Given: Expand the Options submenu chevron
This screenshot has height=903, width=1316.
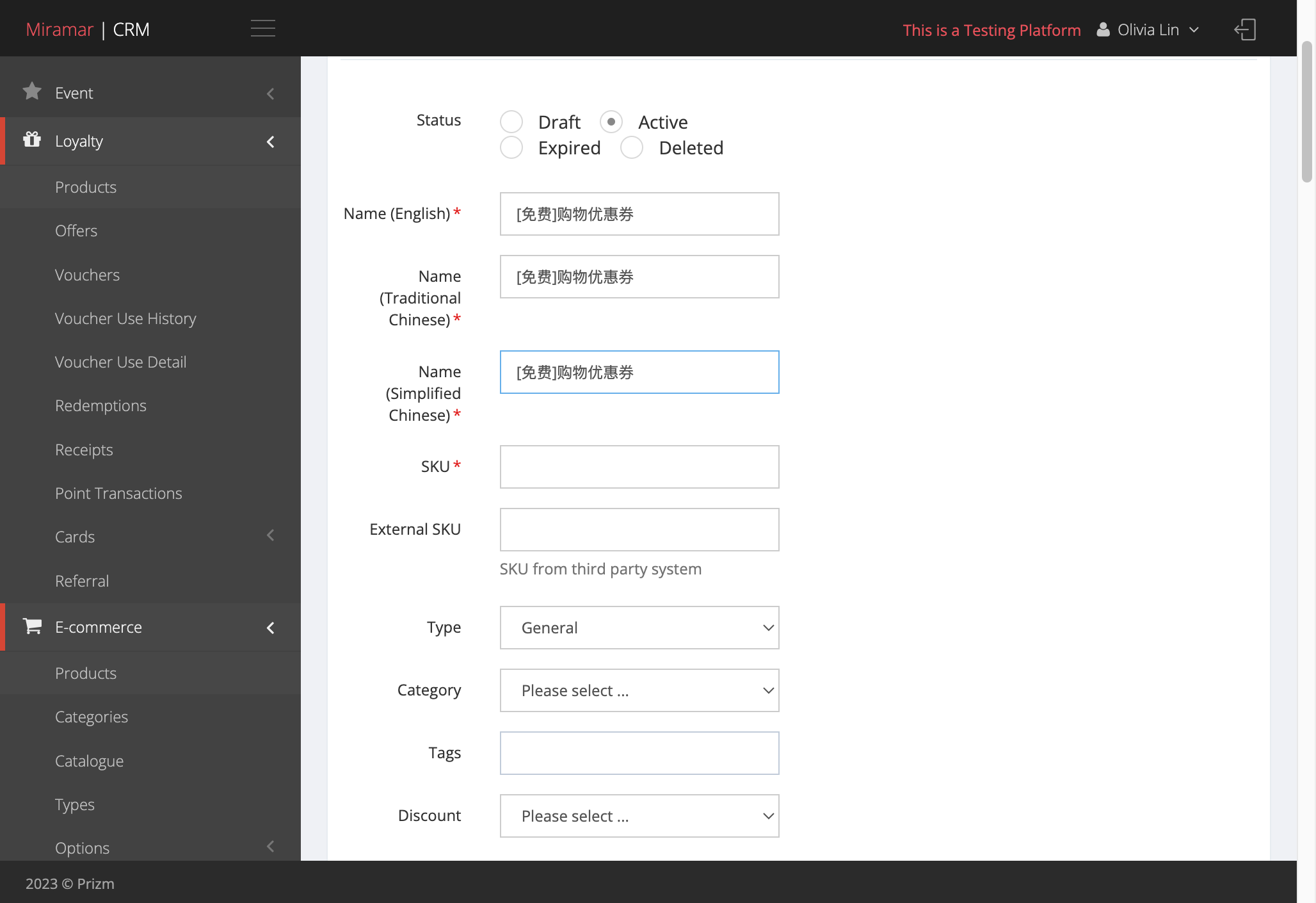Looking at the screenshot, I should point(271,847).
